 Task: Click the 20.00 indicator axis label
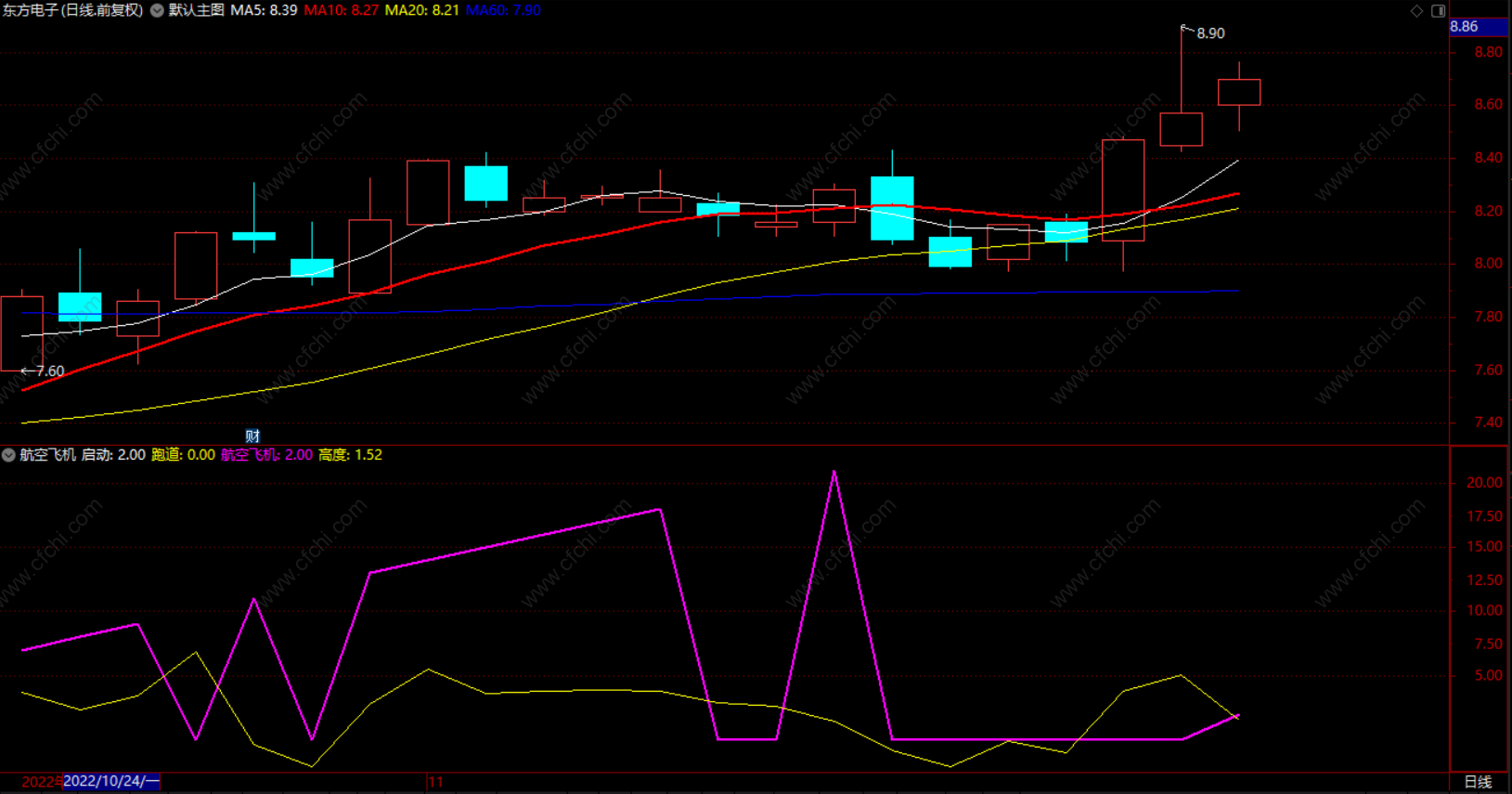(x=1484, y=483)
